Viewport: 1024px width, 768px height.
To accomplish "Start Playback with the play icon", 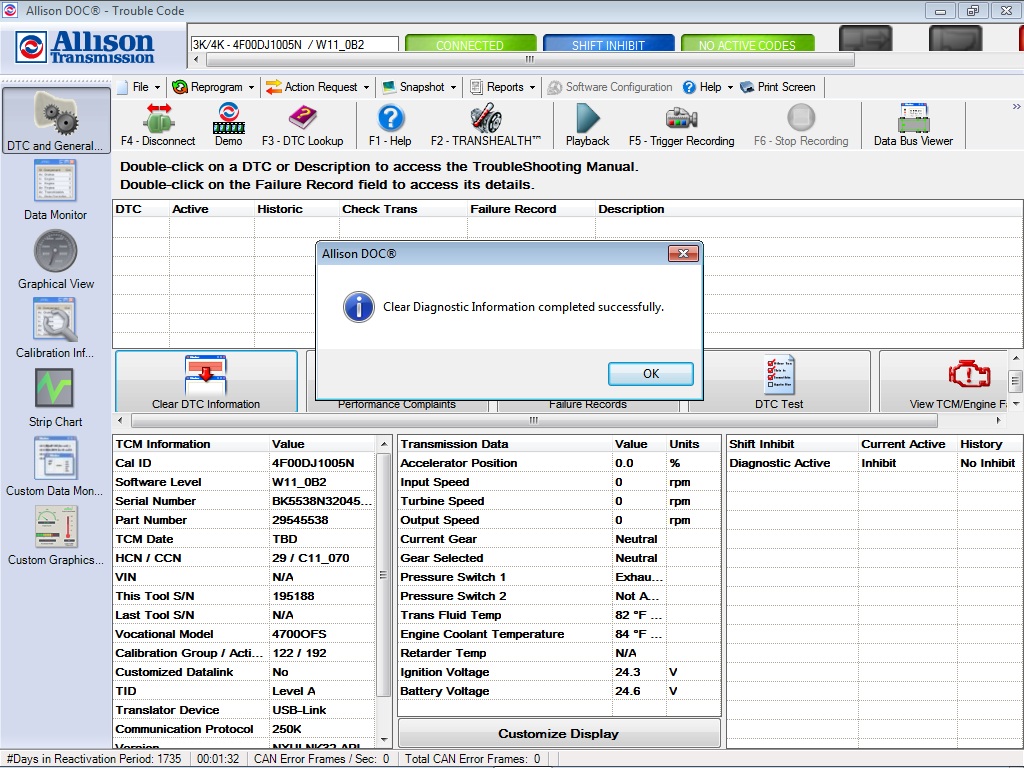I will (x=587, y=118).
